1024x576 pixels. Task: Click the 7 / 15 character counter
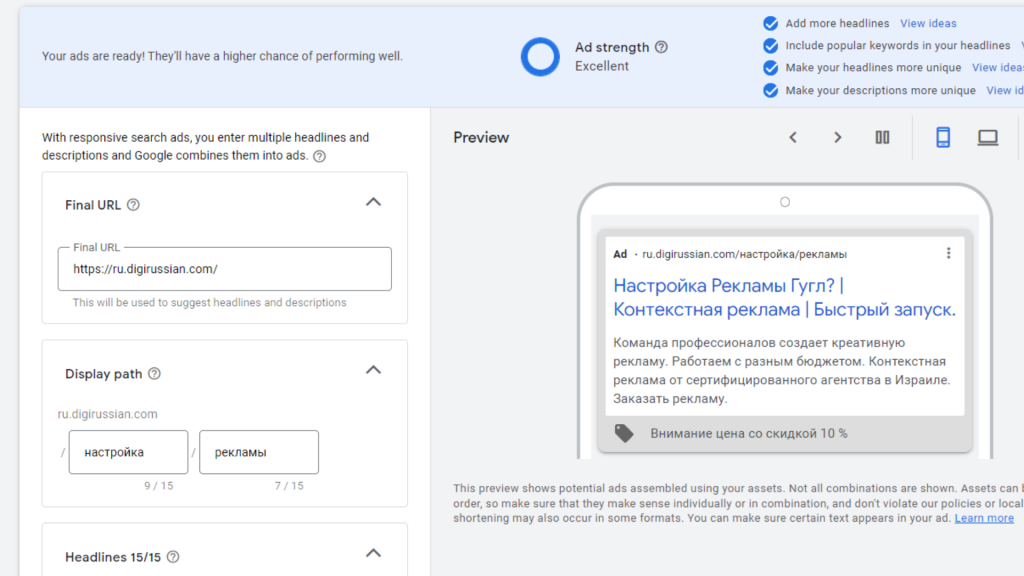(x=289, y=486)
